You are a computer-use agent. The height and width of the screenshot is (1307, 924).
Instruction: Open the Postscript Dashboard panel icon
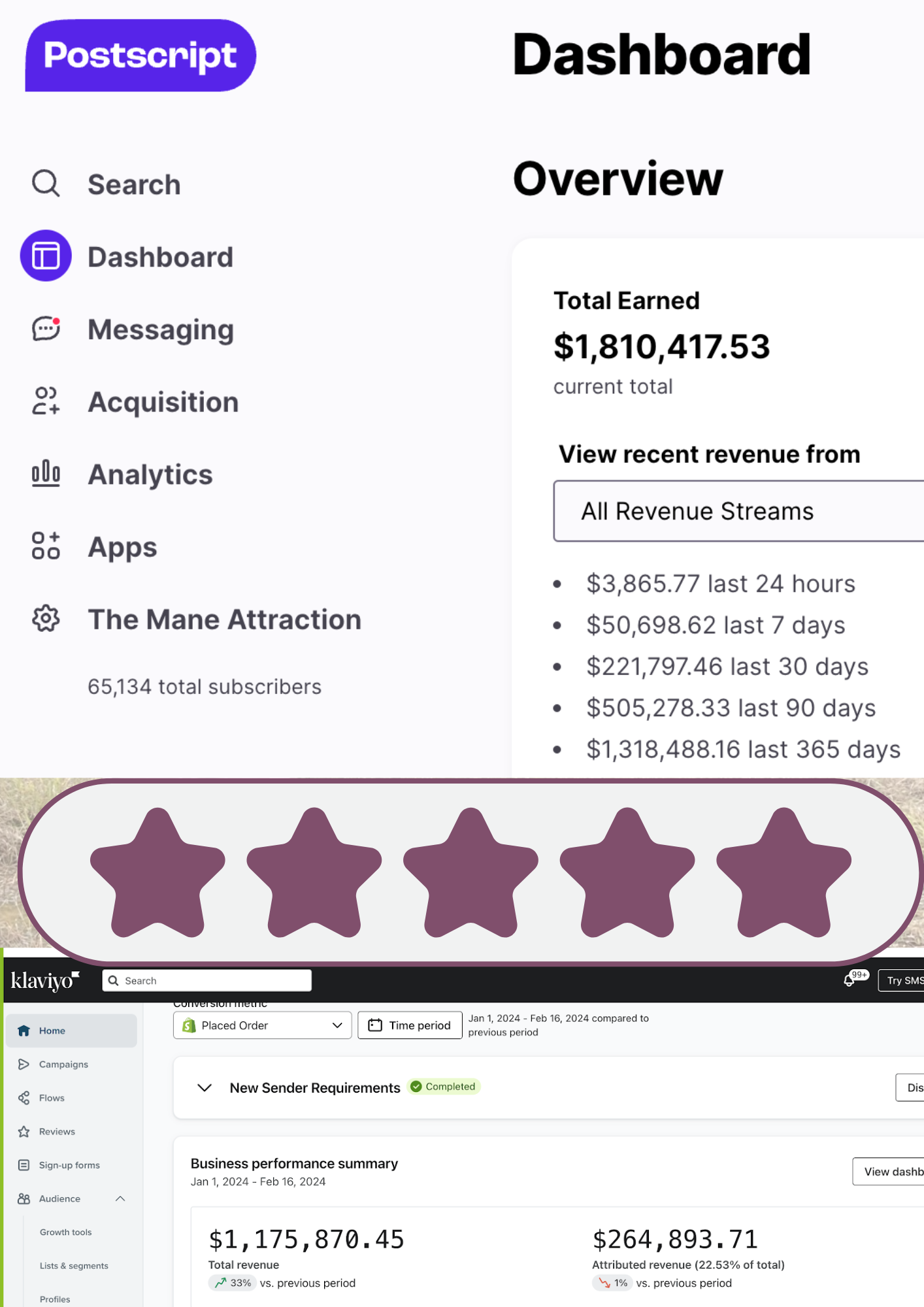coord(45,257)
